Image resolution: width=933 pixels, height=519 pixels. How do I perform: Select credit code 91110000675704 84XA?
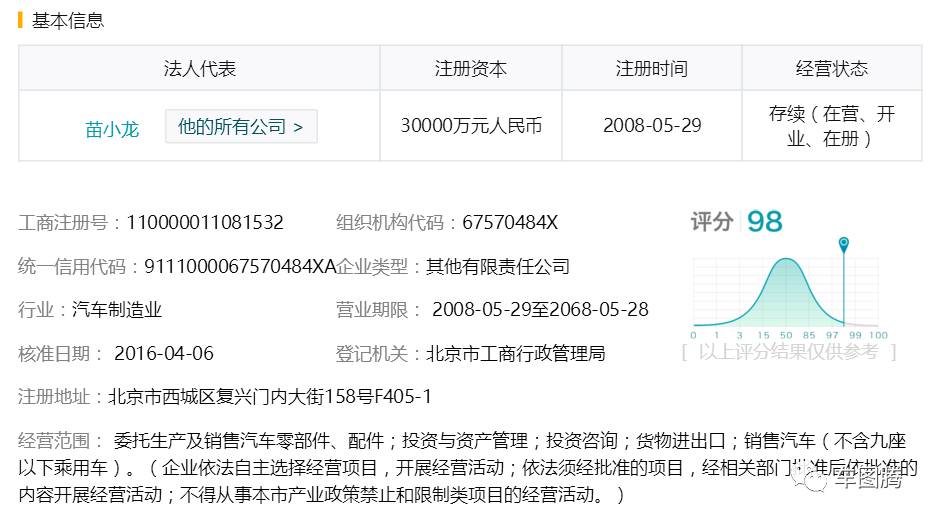point(240,266)
